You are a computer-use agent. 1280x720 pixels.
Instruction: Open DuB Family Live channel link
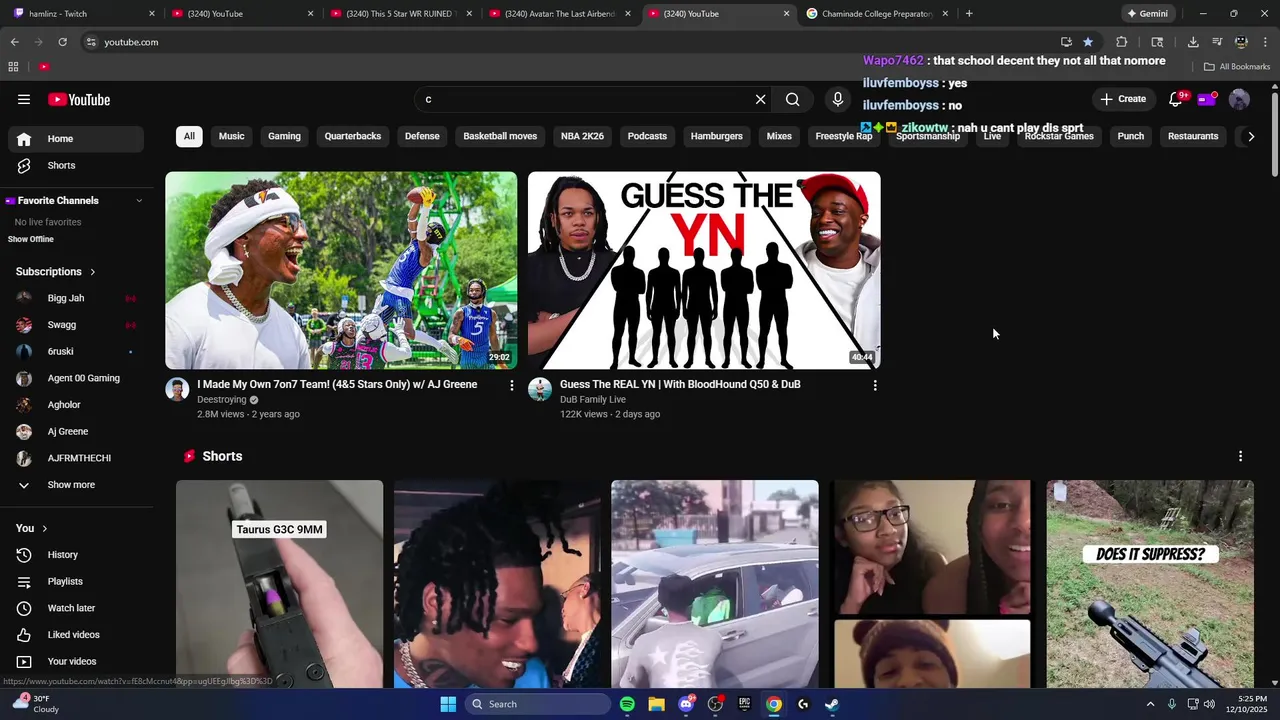tap(593, 400)
